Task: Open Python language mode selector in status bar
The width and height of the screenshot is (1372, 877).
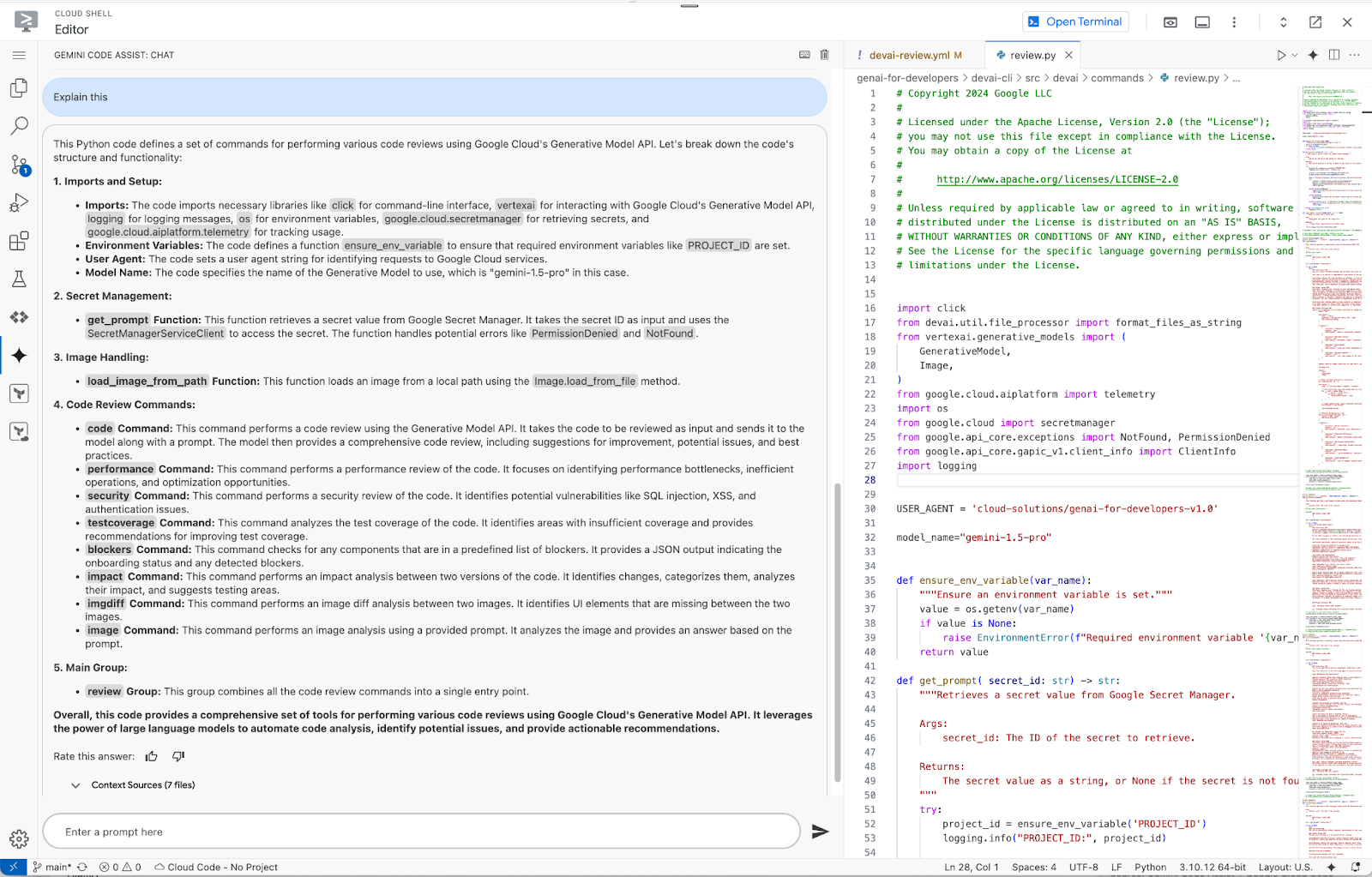Action: coord(1150,867)
